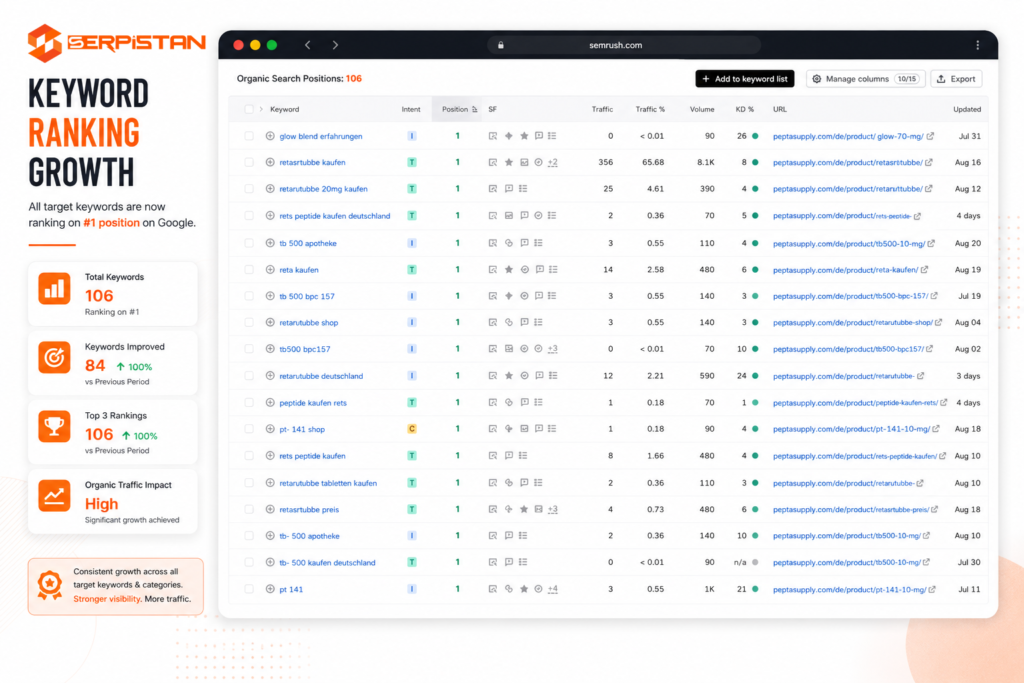Open the retasrtubbe preis keyword link
The image size is (1024, 683).
tap(309, 509)
